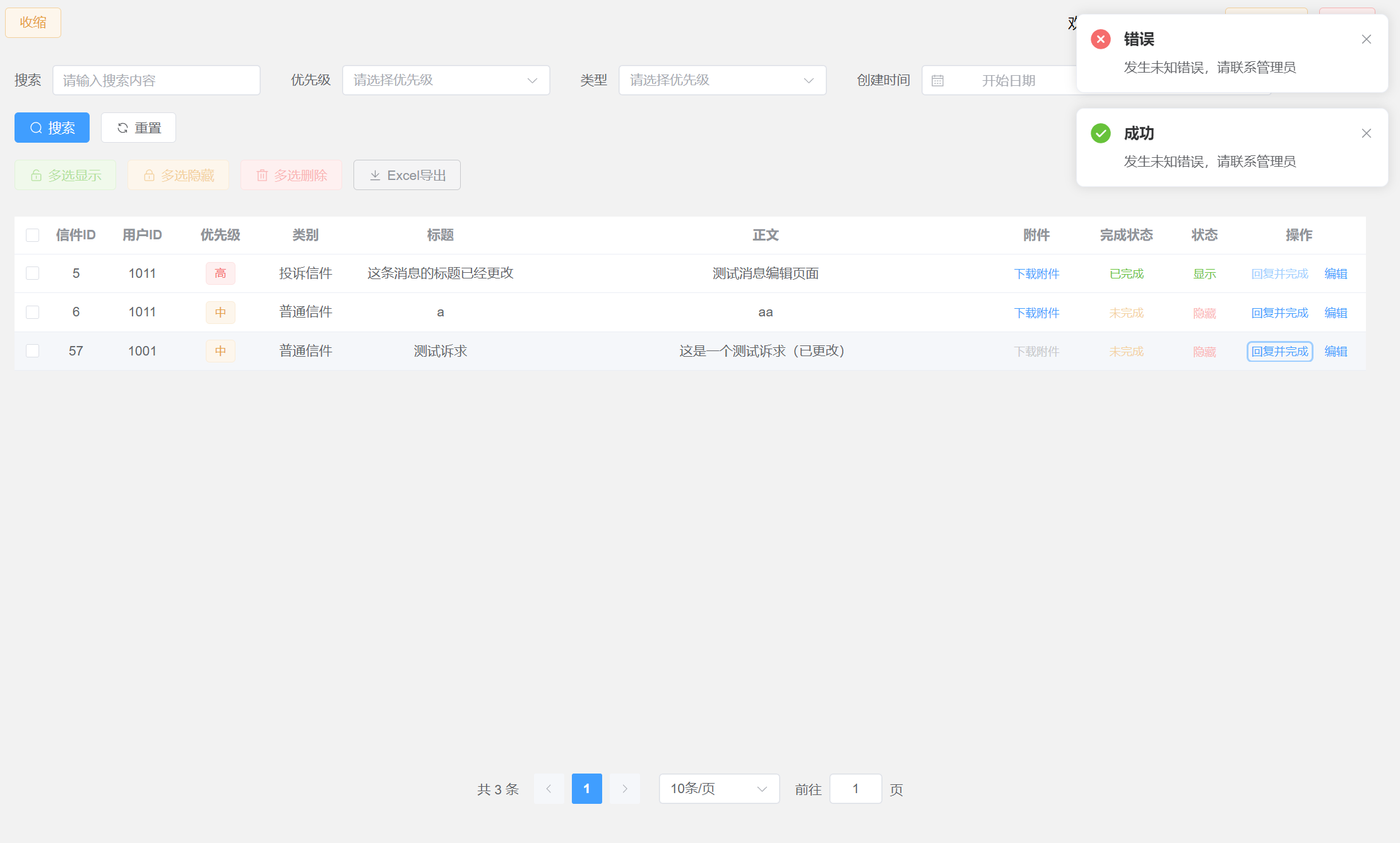Click the 收缩 collapse button
This screenshot has width=1400, height=843.
point(33,23)
